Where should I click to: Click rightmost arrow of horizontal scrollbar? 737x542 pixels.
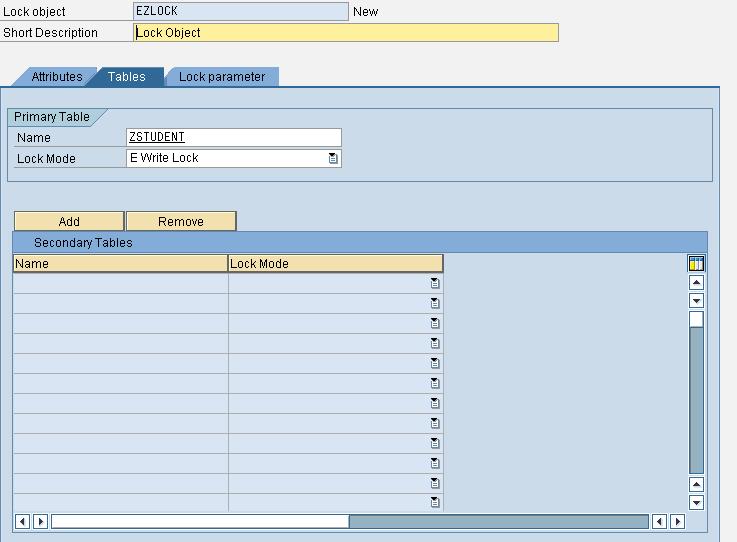pyautogui.click(x=677, y=521)
